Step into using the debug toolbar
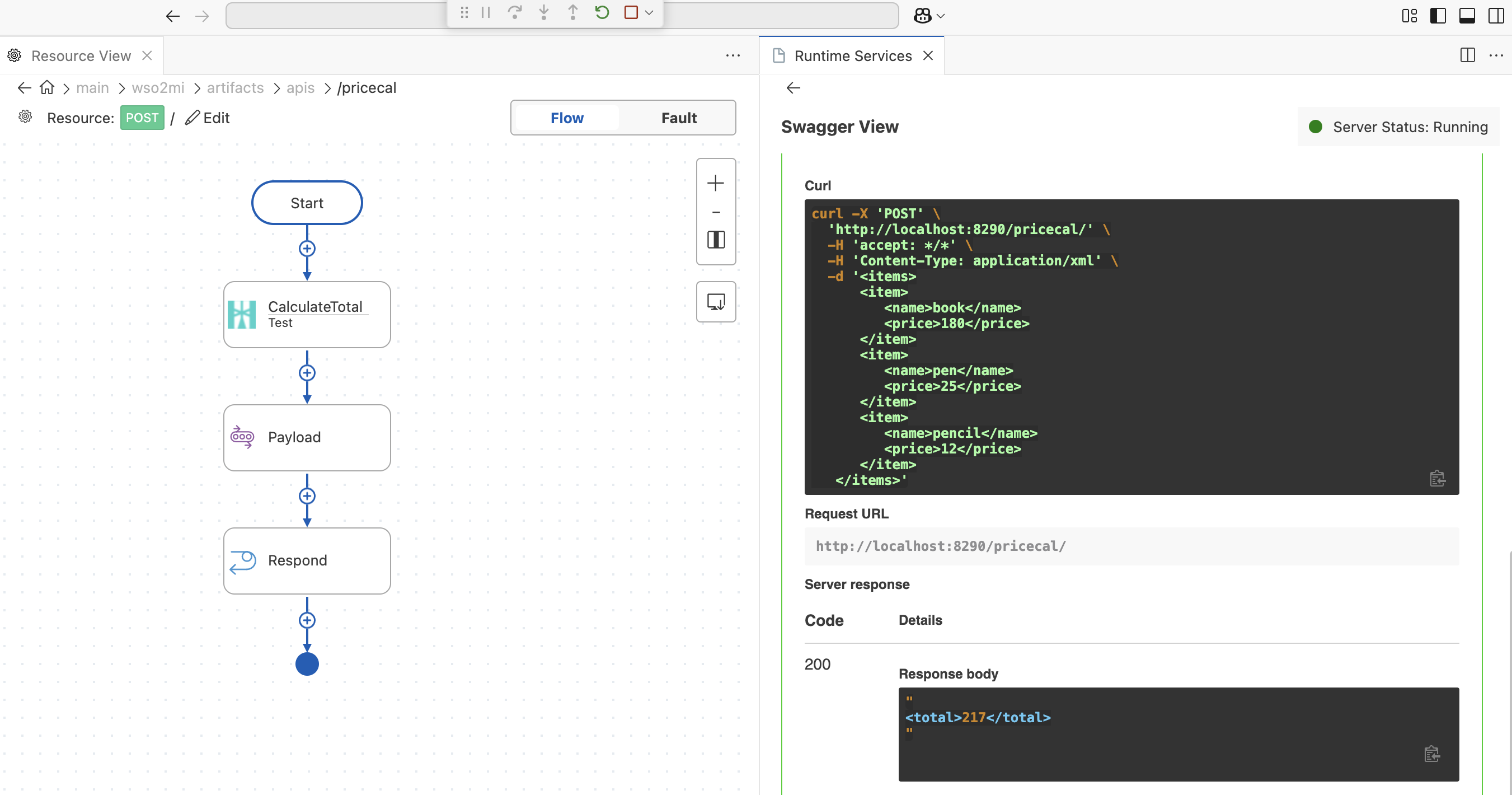This screenshot has height=795, width=1512. pyautogui.click(x=544, y=12)
